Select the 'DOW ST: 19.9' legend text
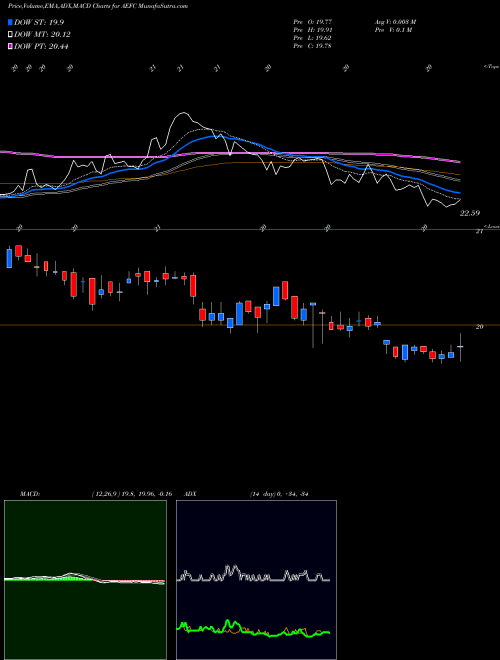The height and width of the screenshot is (660, 500). 39,22
